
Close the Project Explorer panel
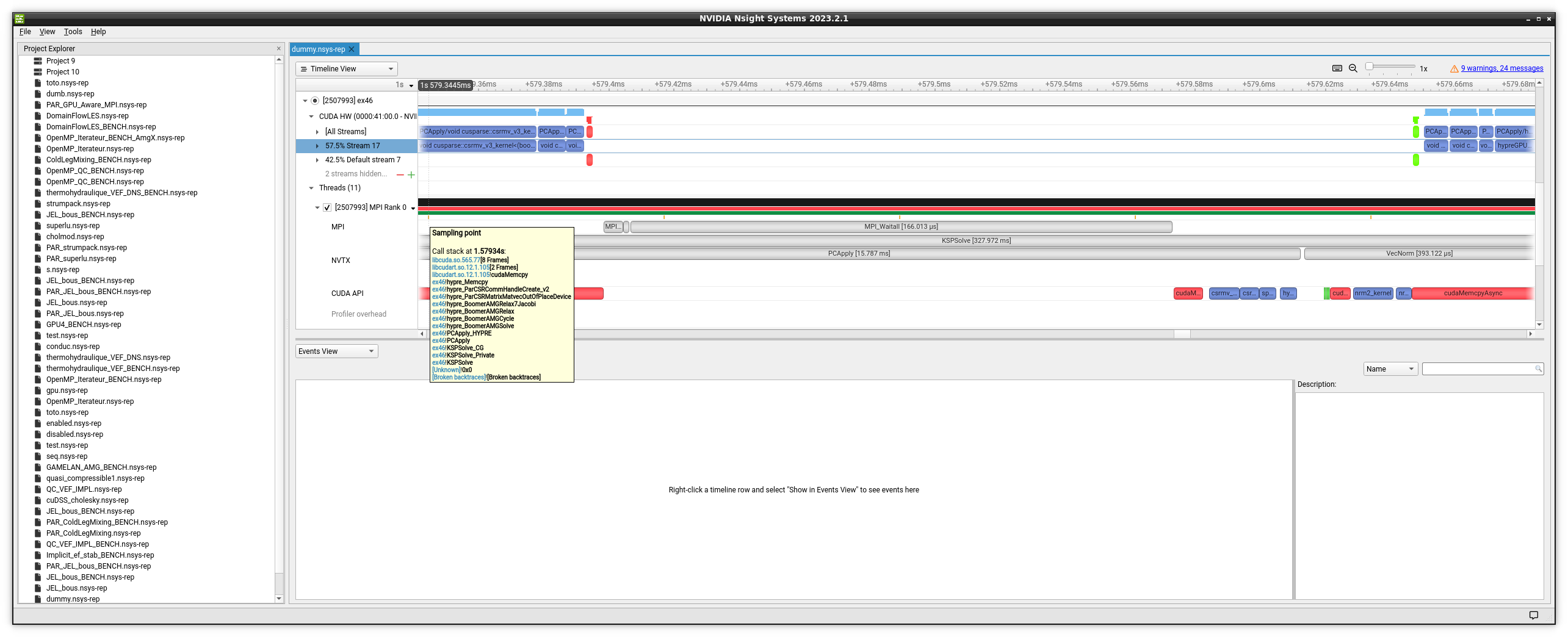pos(279,48)
